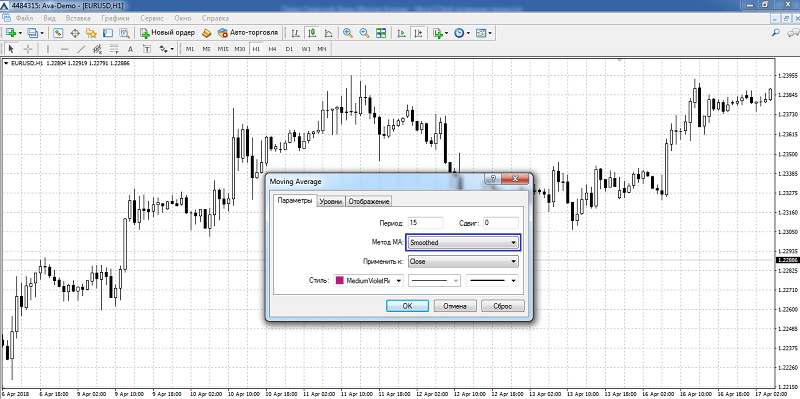This screenshot has width=800, height=399.
Task: Click the Zoom Out magnifier icon
Action: (364, 33)
